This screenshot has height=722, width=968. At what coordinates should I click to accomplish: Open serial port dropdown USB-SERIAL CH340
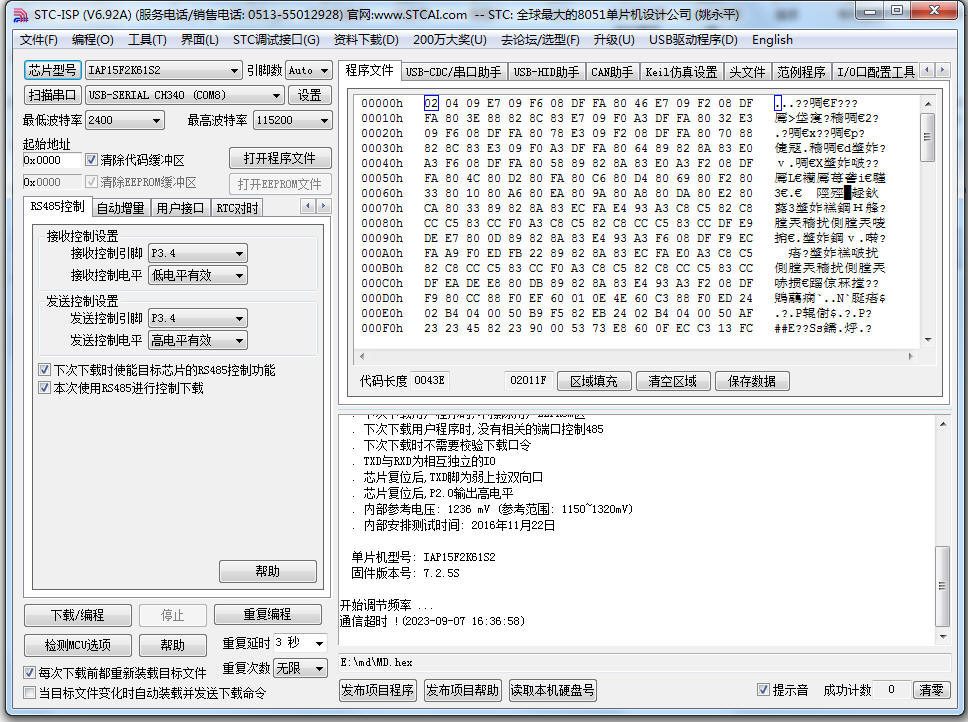pos(185,95)
